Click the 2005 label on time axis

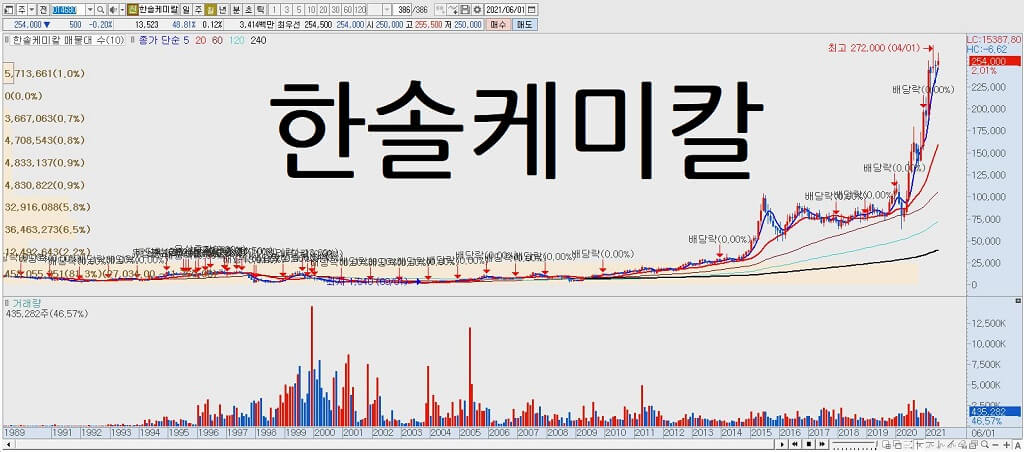point(470,432)
